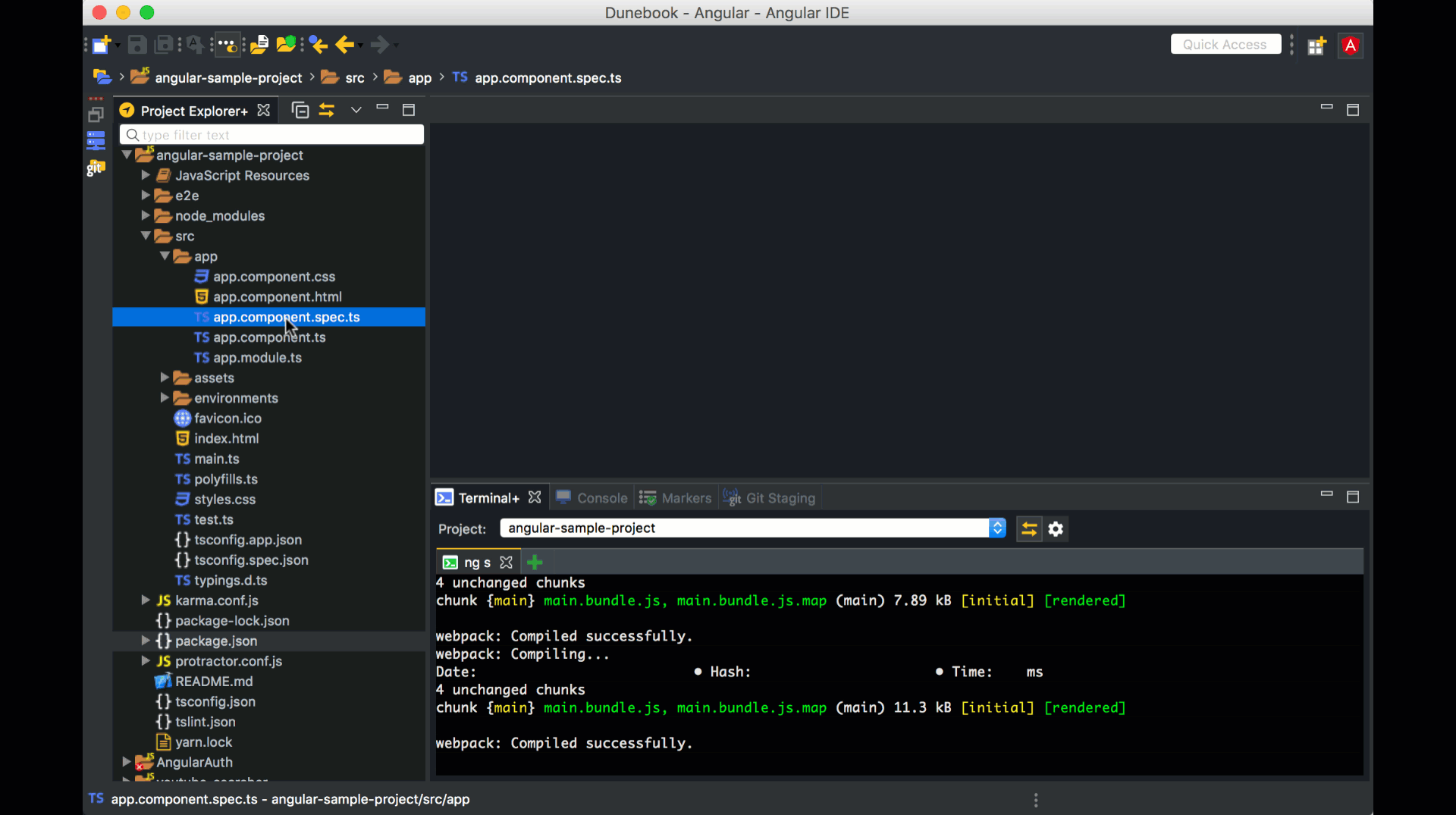Image resolution: width=1456 pixels, height=815 pixels.
Task: Click app in the breadcrumb path
Action: coord(419,78)
